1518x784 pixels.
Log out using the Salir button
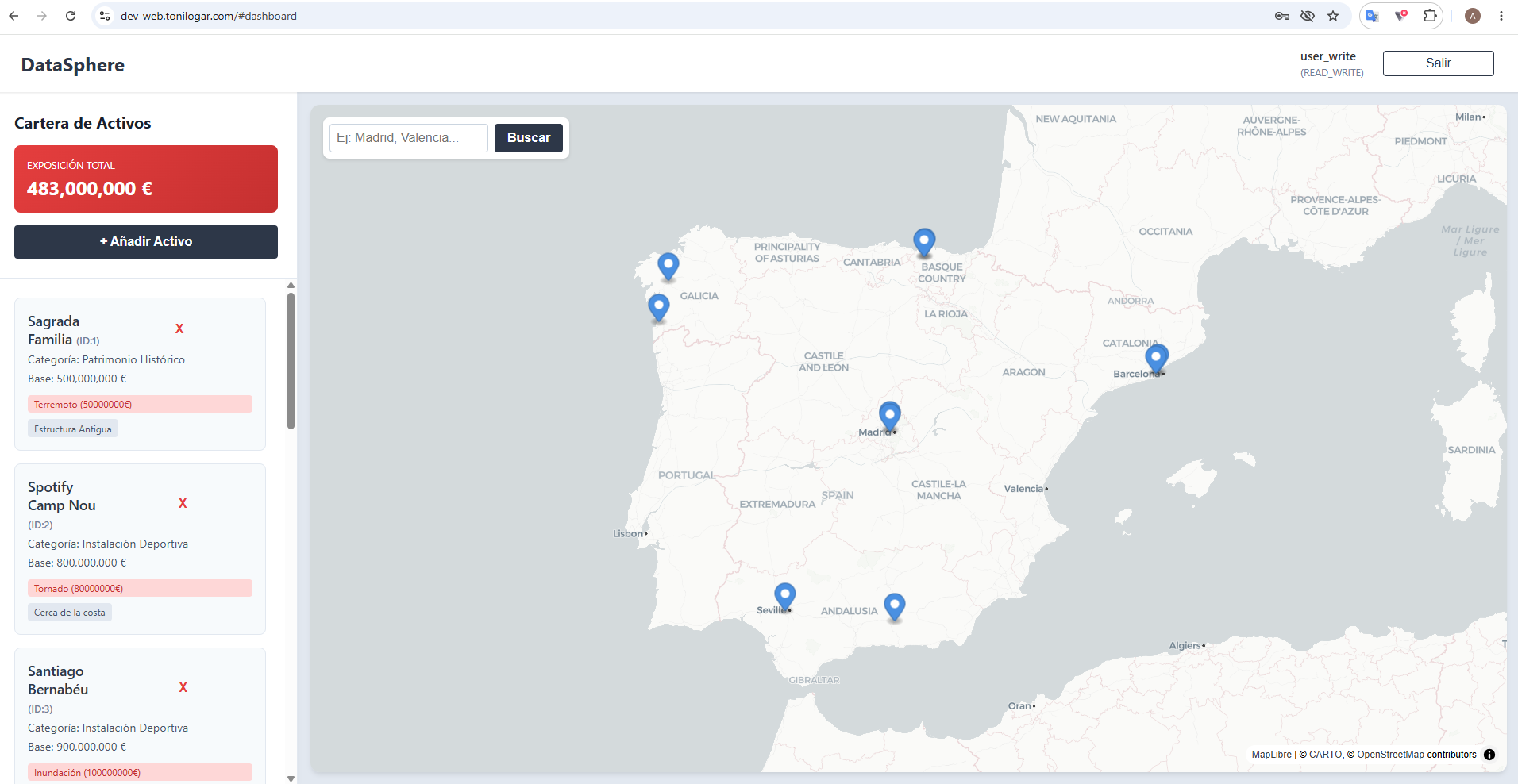(1438, 63)
